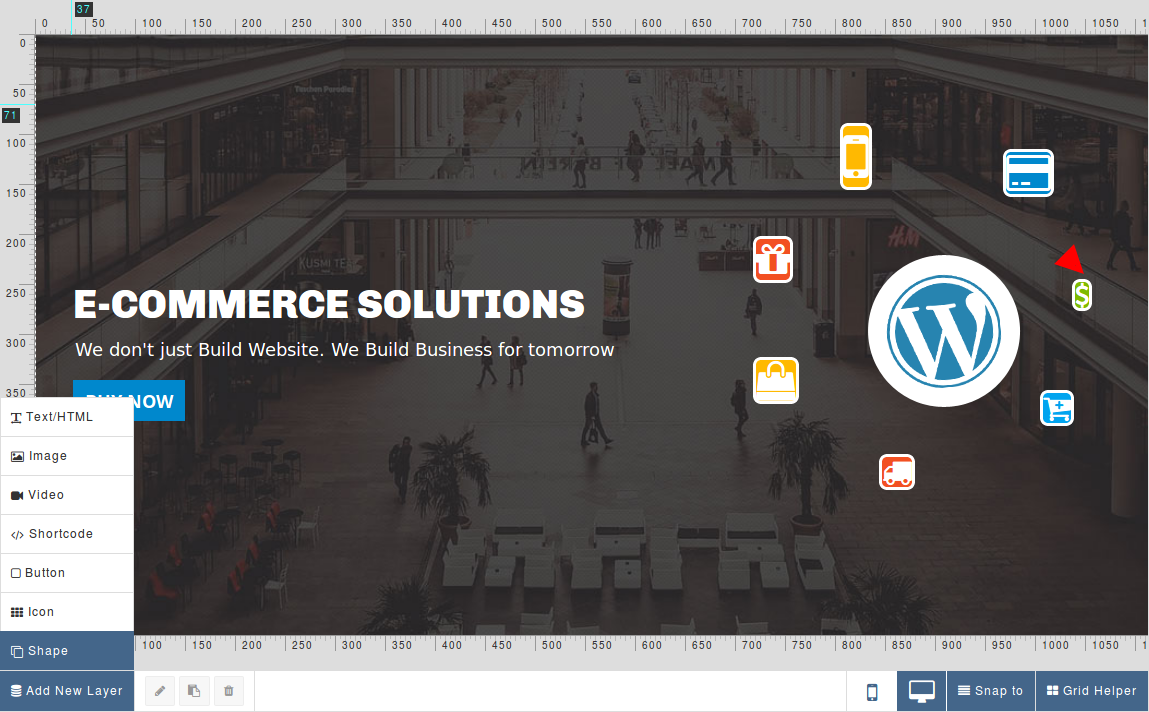The width and height of the screenshot is (1149, 712).
Task: Switch to mobile device preview
Action: click(x=872, y=691)
